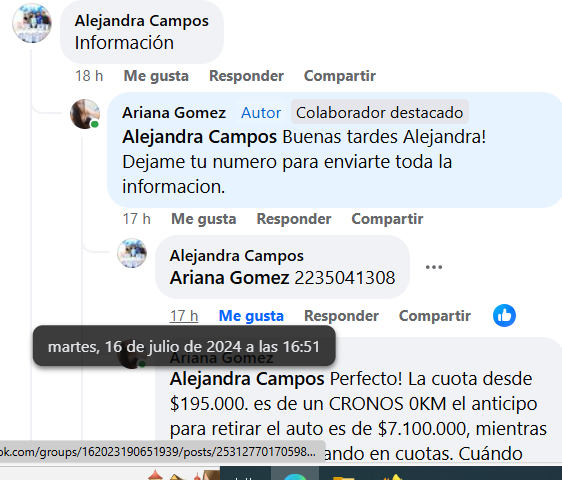Like Ariana Gomez's "Buenas tardes" reply
The image size is (562, 480).
click(x=204, y=219)
